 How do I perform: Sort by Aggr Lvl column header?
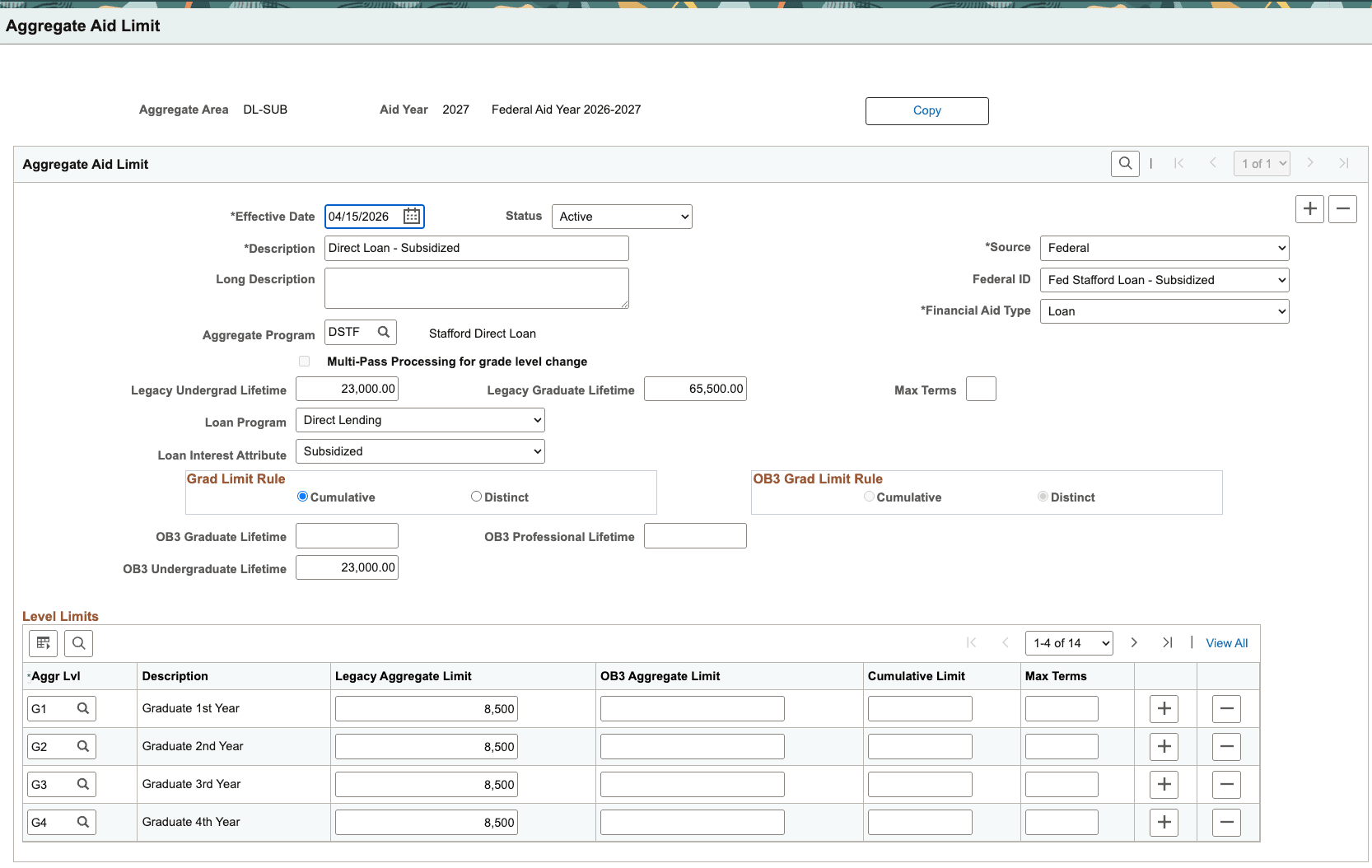coord(56,676)
